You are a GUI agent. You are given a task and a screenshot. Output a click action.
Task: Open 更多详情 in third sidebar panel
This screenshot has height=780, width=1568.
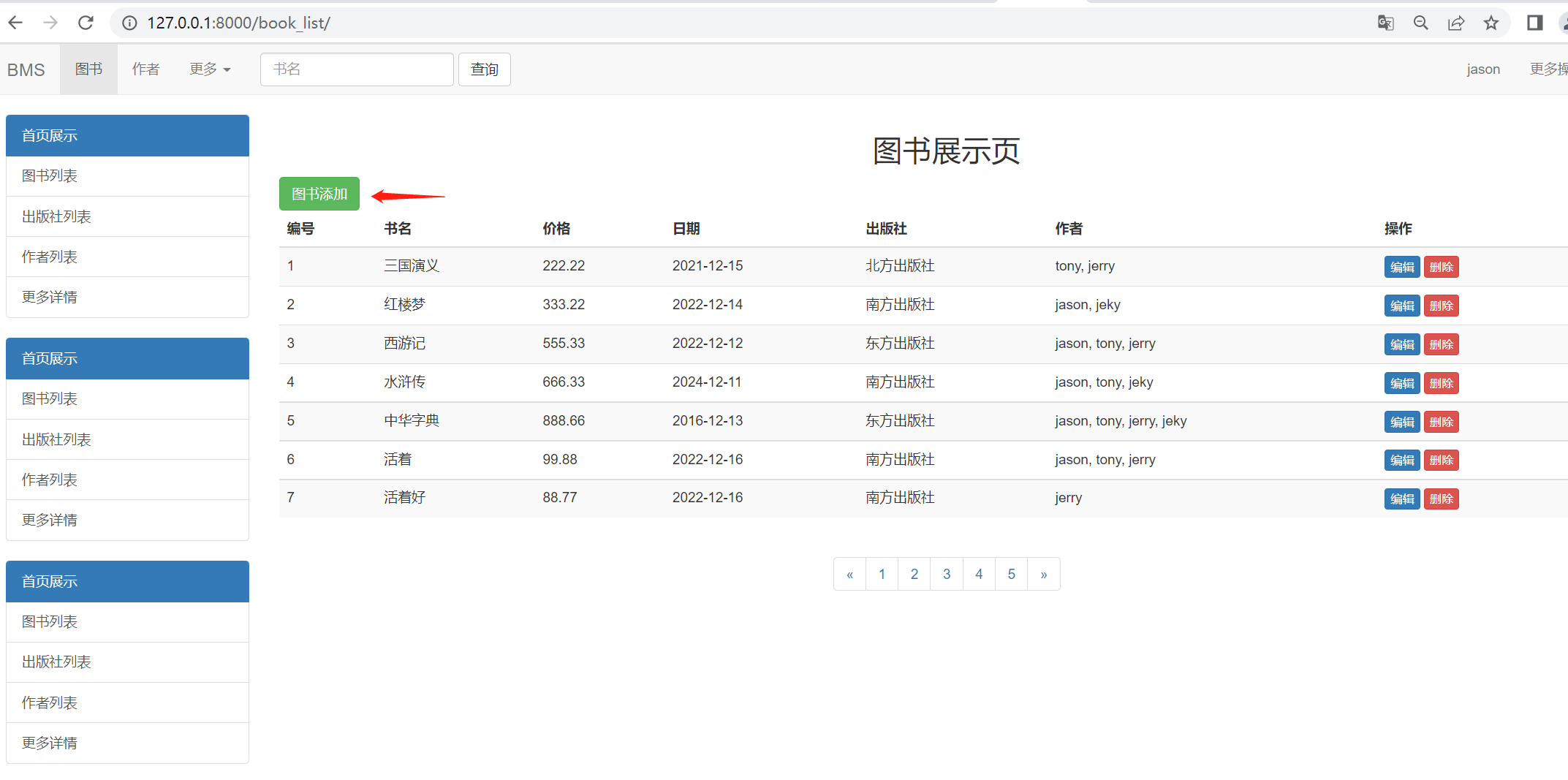pos(127,743)
